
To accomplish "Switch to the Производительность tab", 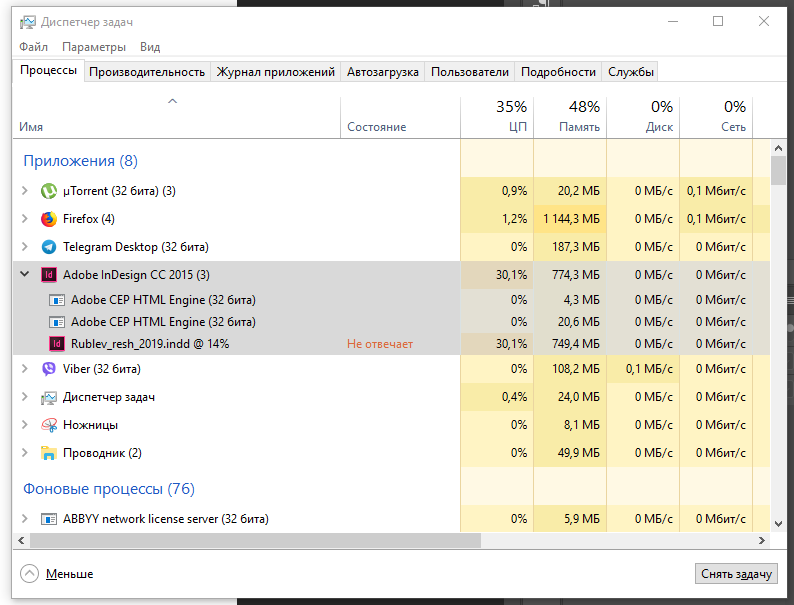I will (147, 72).
